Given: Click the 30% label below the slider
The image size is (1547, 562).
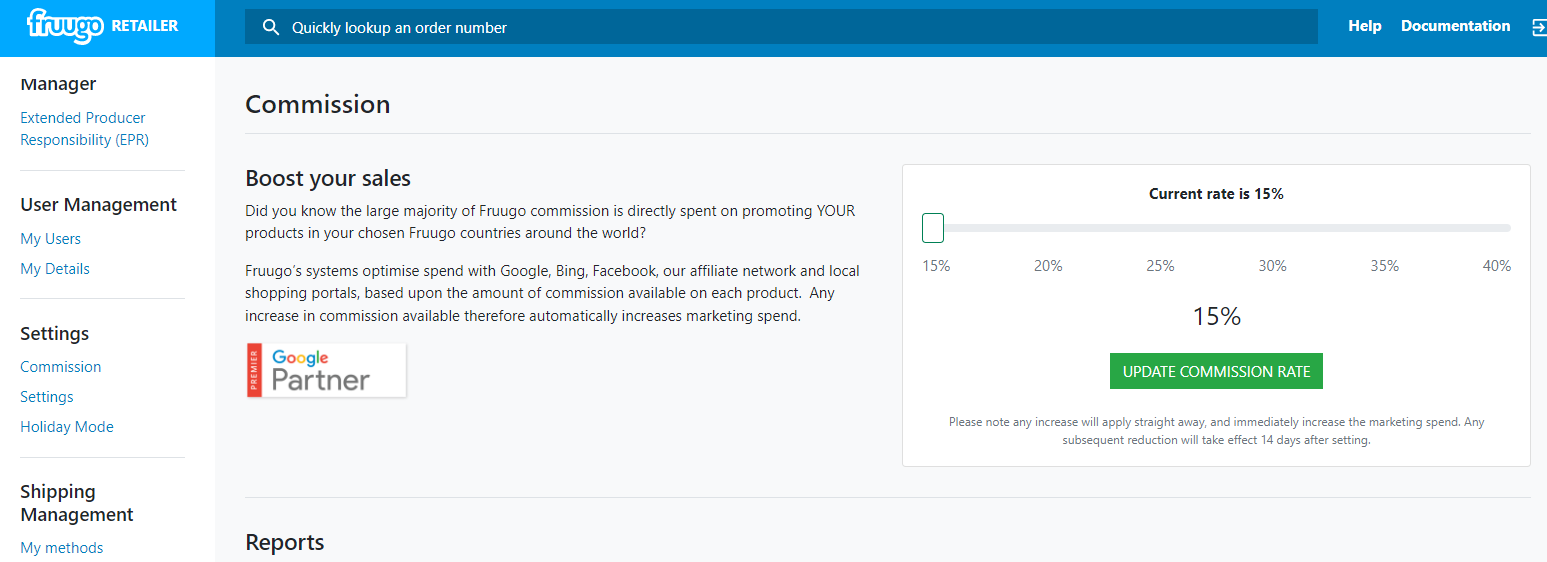Looking at the screenshot, I should tap(1272, 266).
